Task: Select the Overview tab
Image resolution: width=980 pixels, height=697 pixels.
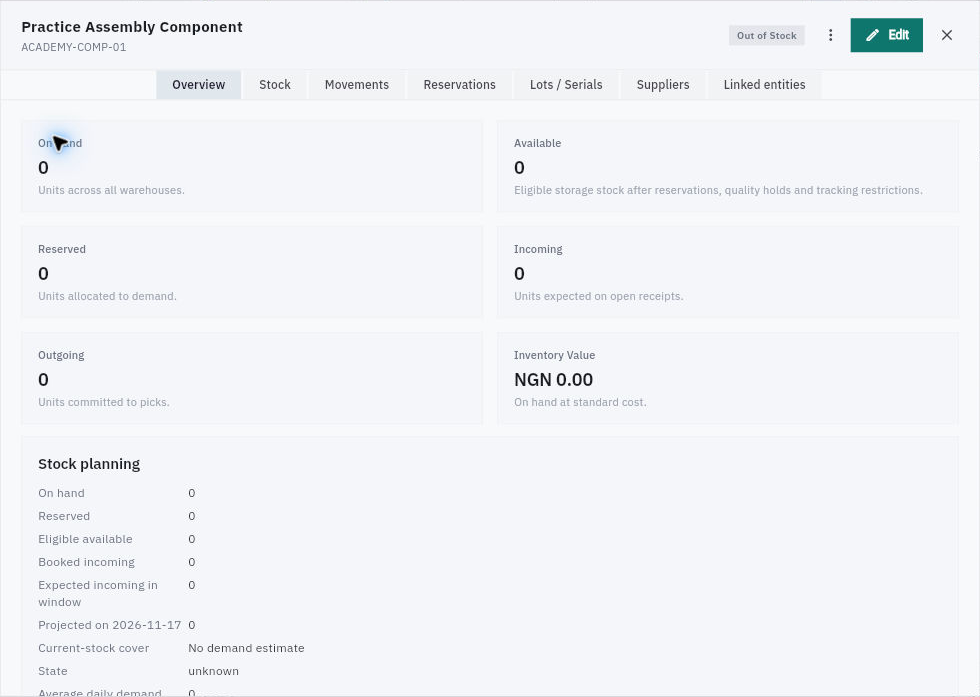Action: [198, 84]
